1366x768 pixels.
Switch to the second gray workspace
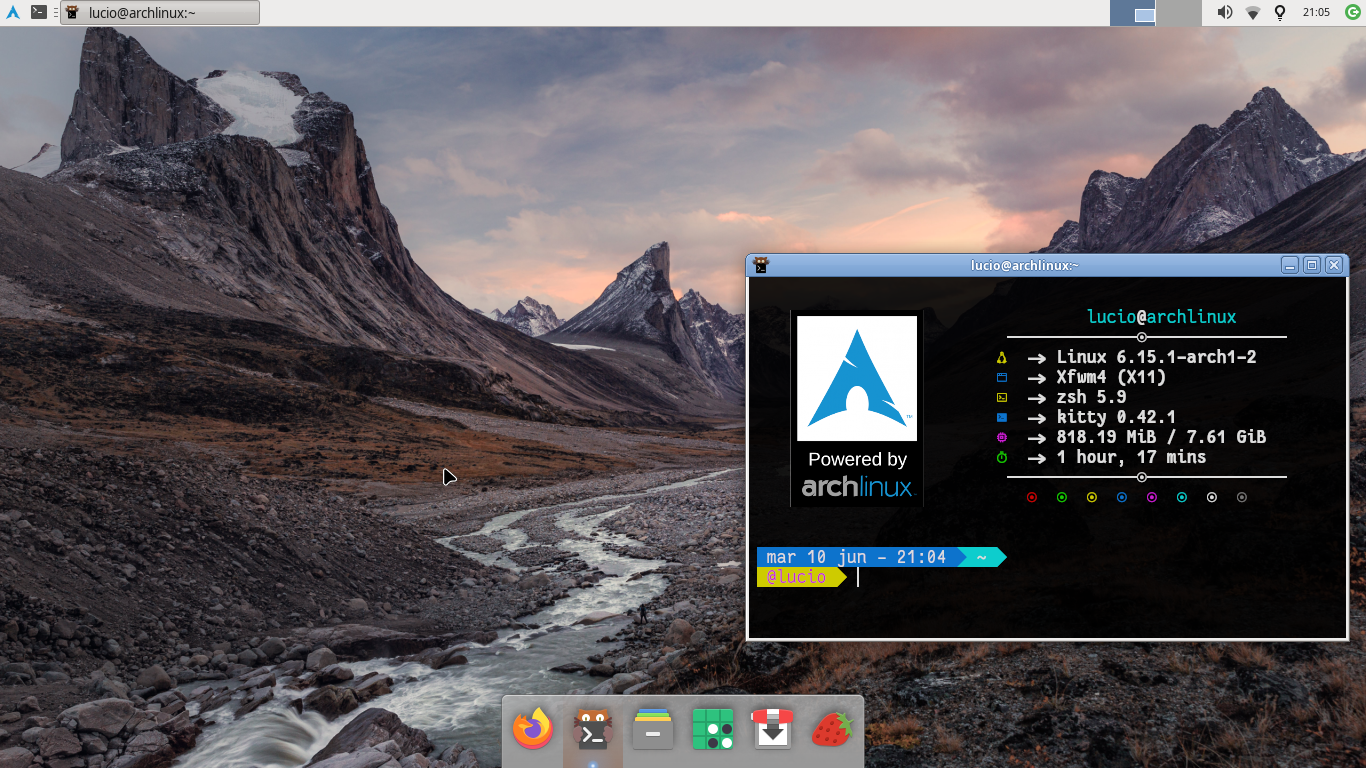pos(1177,13)
